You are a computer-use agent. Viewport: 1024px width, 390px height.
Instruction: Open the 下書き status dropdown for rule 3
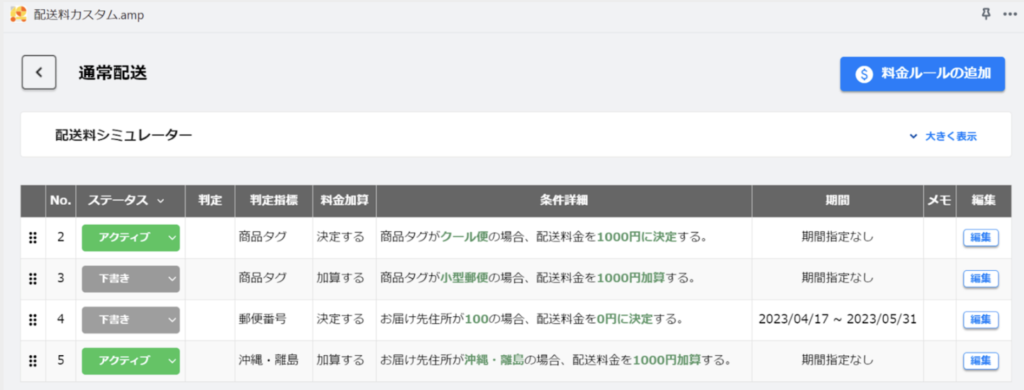point(131,278)
